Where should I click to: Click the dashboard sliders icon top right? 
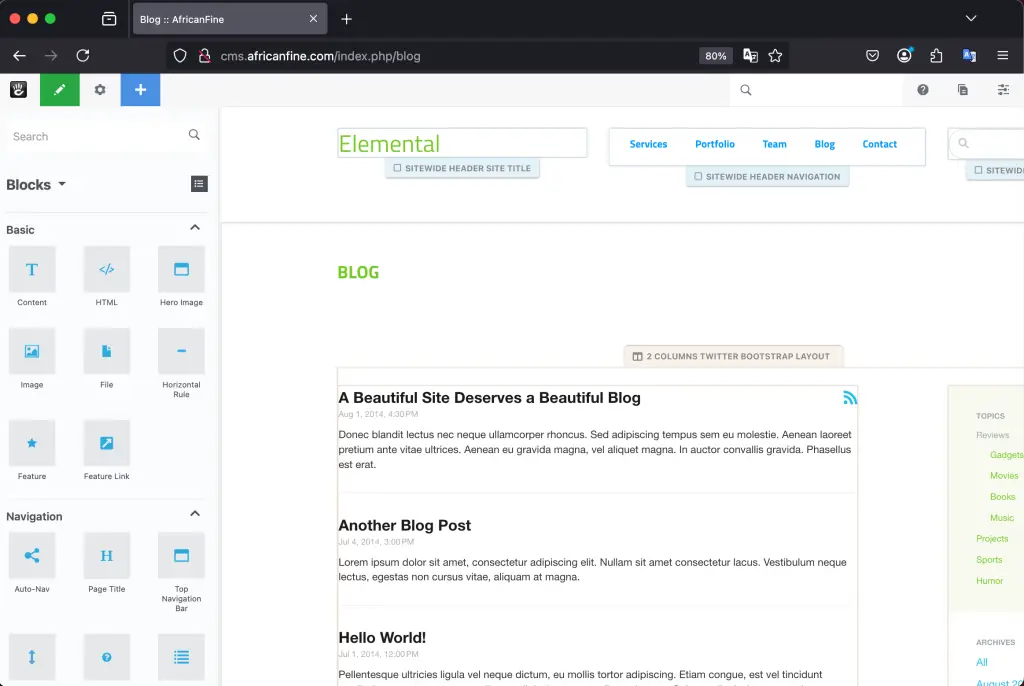point(1003,89)
